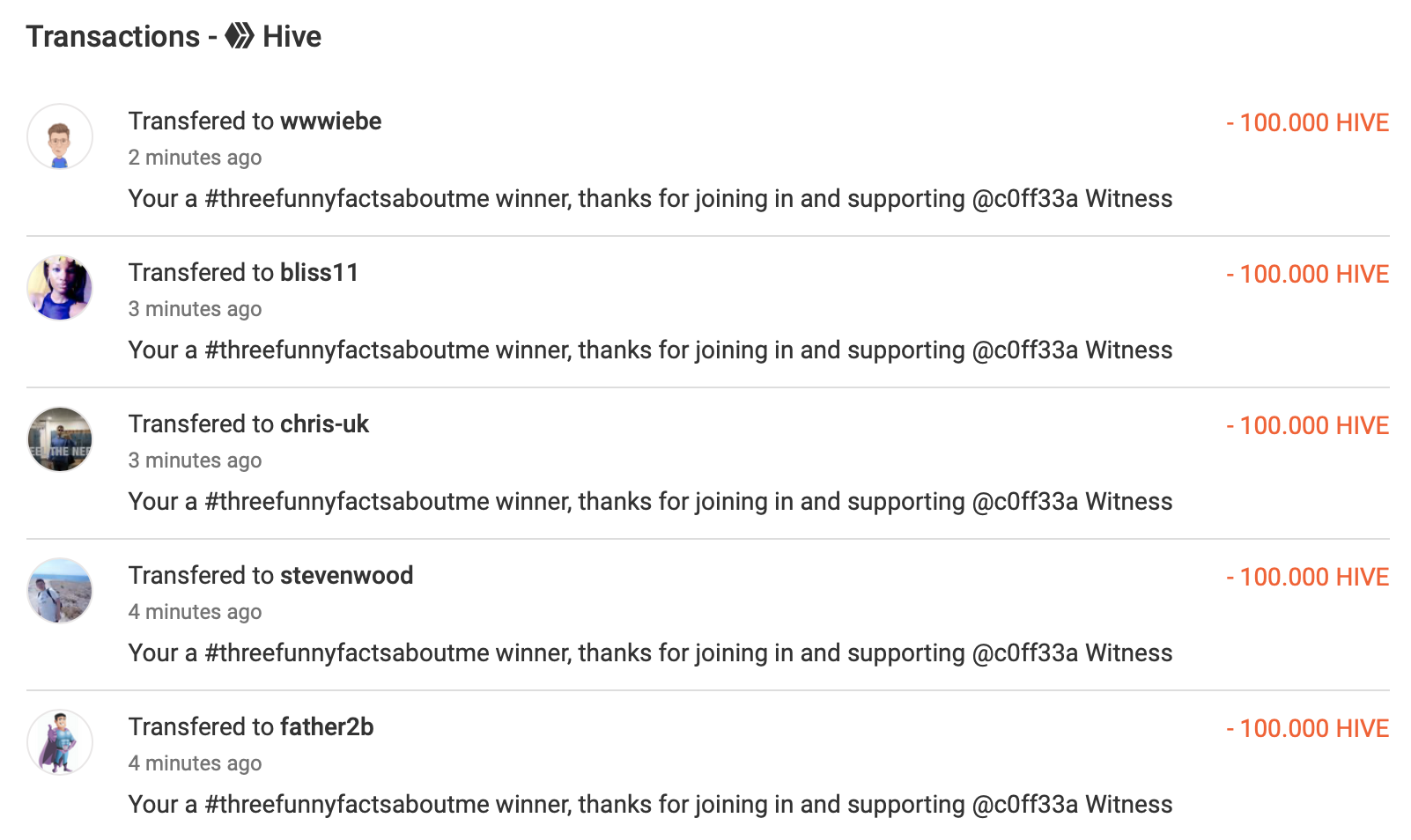Open father2b's superhero avatar

pos(60,742)
